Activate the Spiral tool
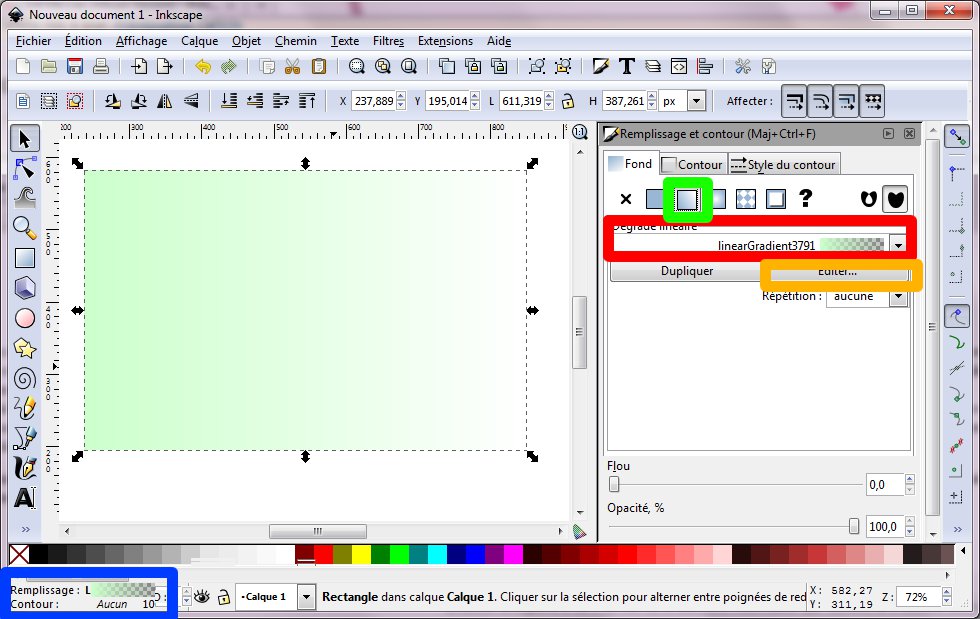Screen dimensions: 980x619 coord(25,378)
